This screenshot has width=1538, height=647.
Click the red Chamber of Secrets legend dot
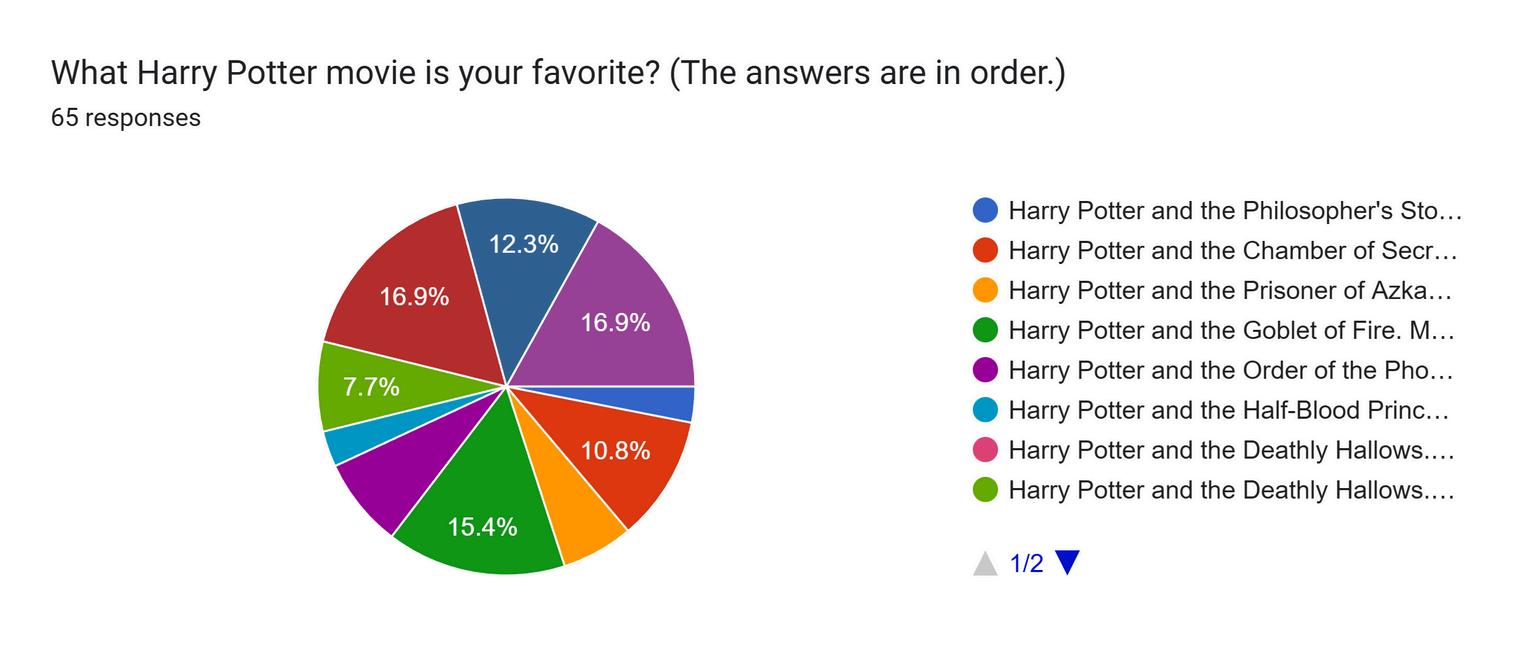tap(985, 250)
